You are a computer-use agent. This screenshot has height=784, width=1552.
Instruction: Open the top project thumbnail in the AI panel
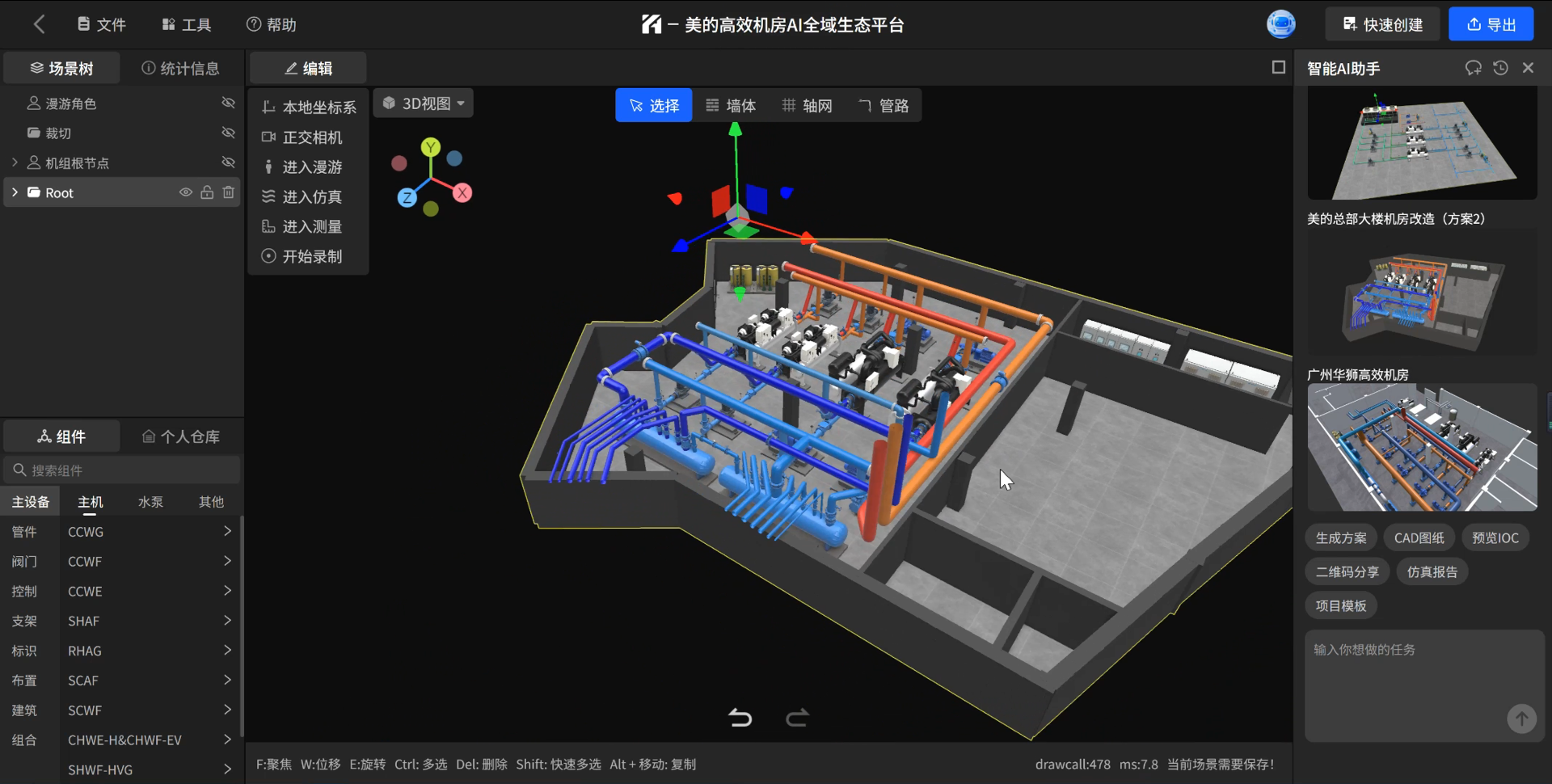tap(1423, 143)
